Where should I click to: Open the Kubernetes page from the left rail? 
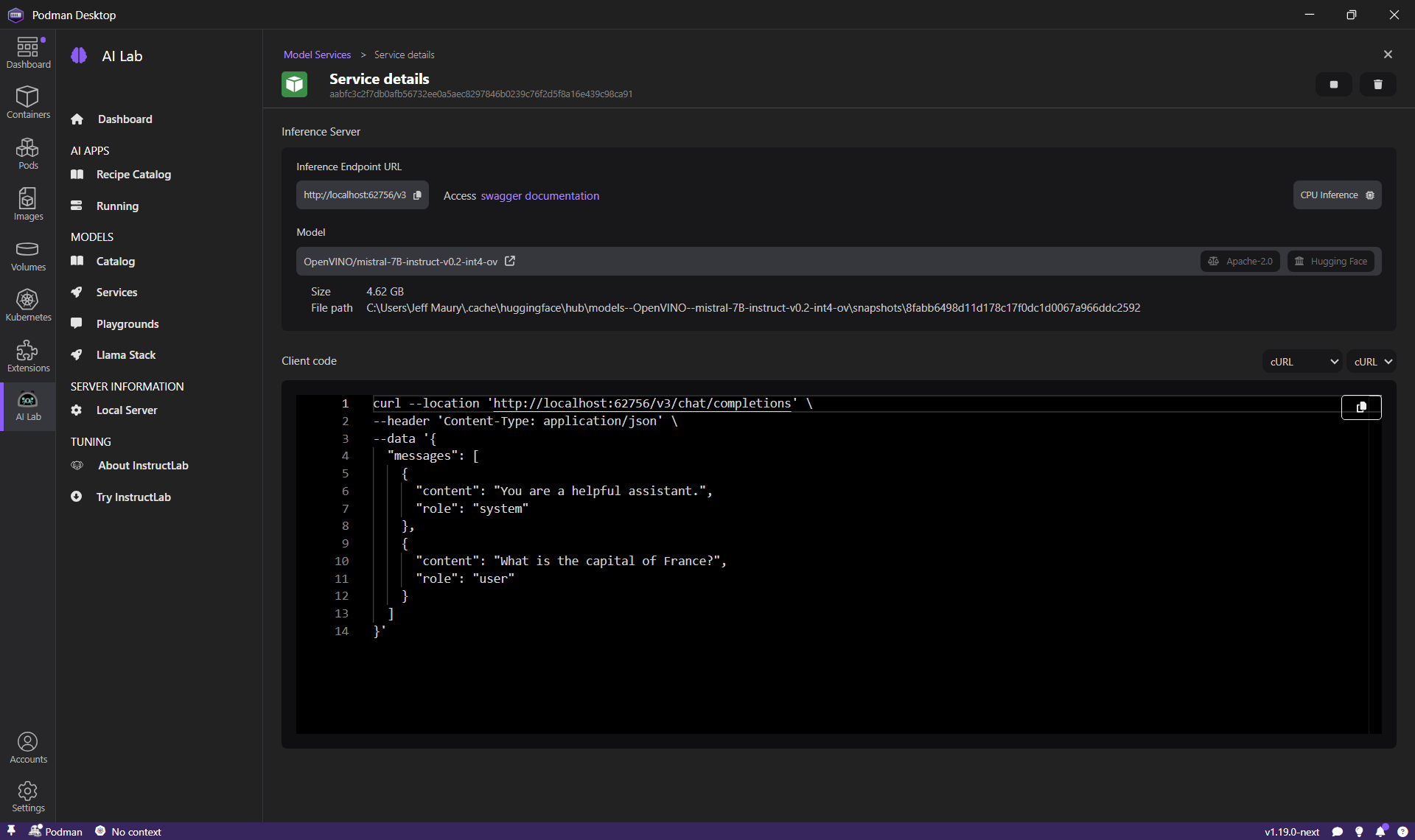click(x=28, y=304)
